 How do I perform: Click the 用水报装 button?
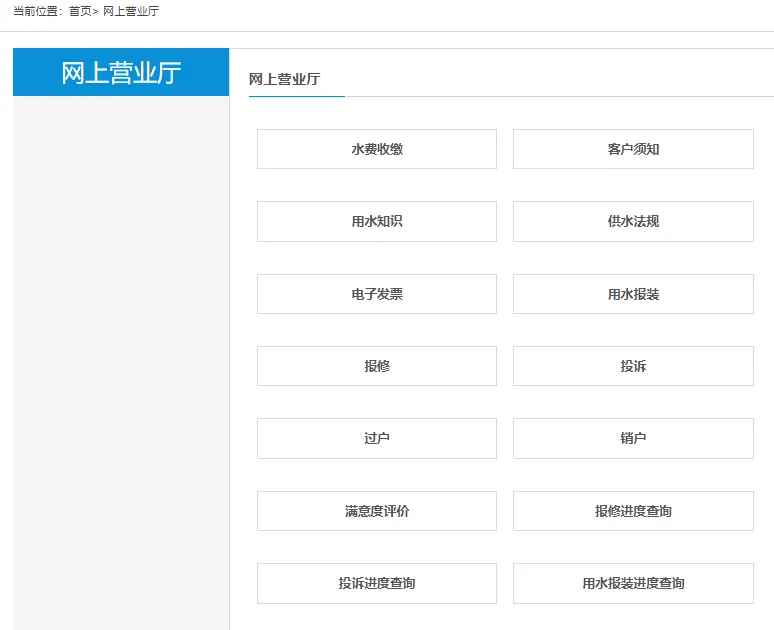click(633, 294)
